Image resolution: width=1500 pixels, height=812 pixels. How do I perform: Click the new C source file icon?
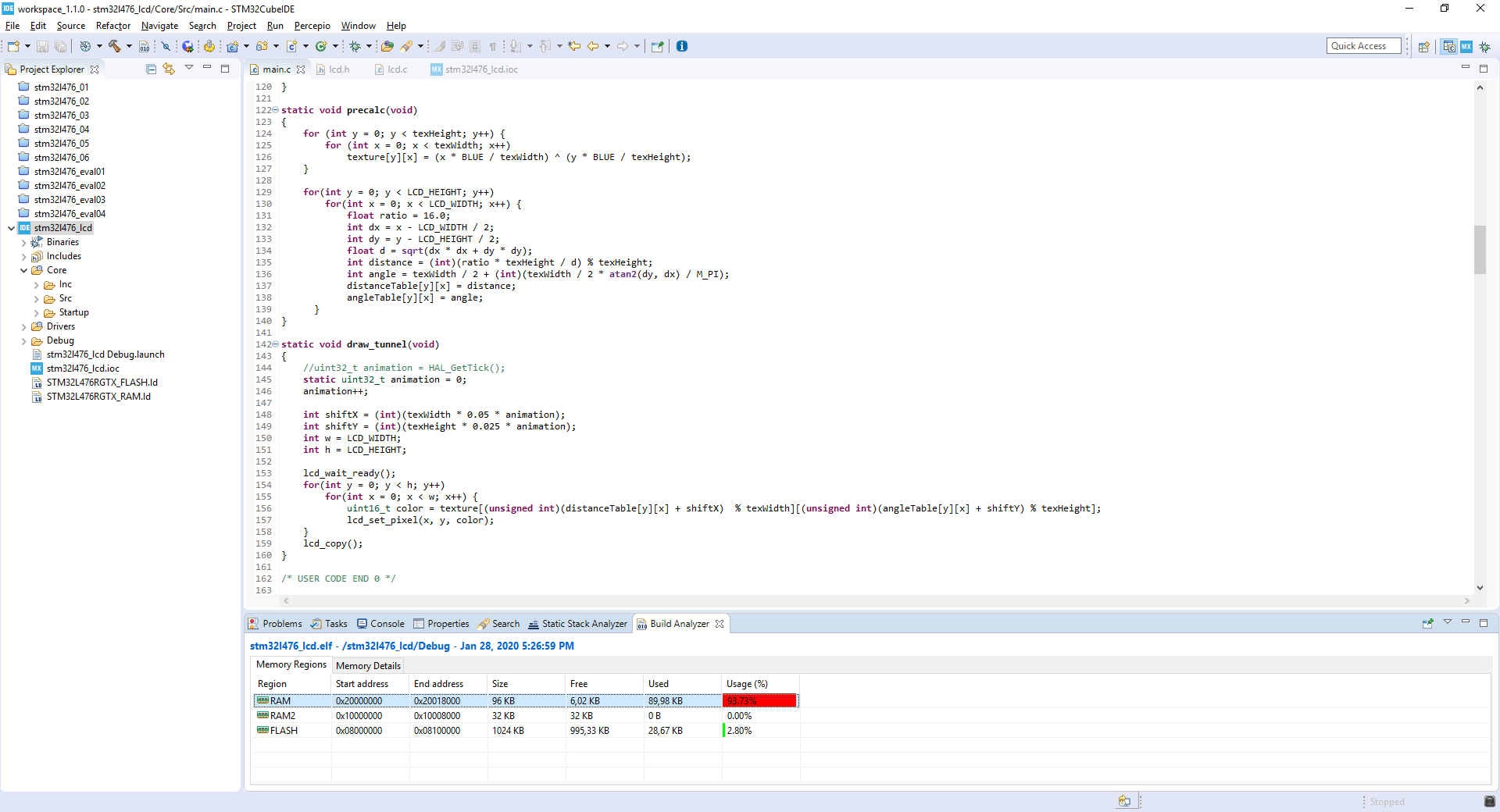291,46
